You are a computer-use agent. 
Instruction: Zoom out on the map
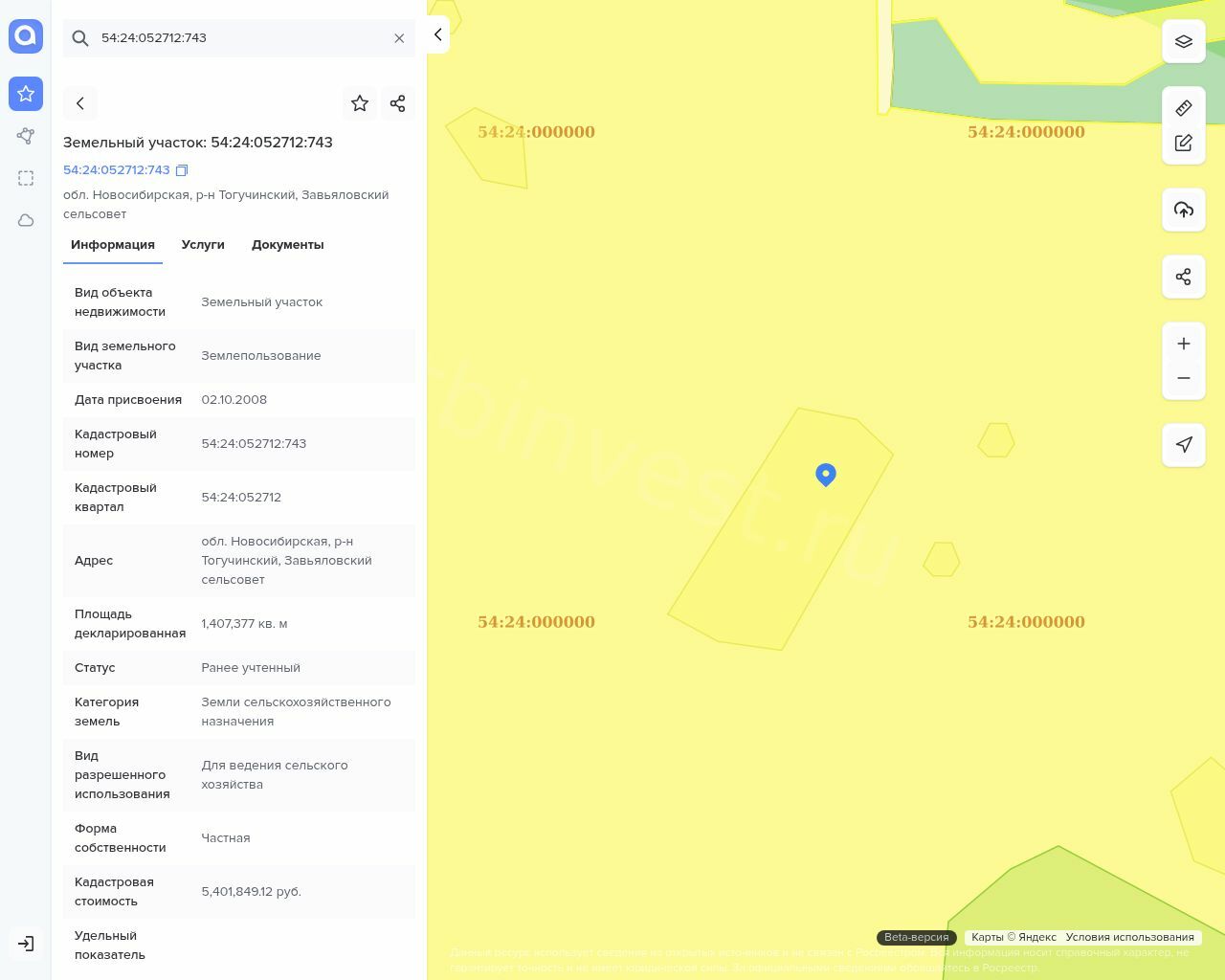point(1184,378)
